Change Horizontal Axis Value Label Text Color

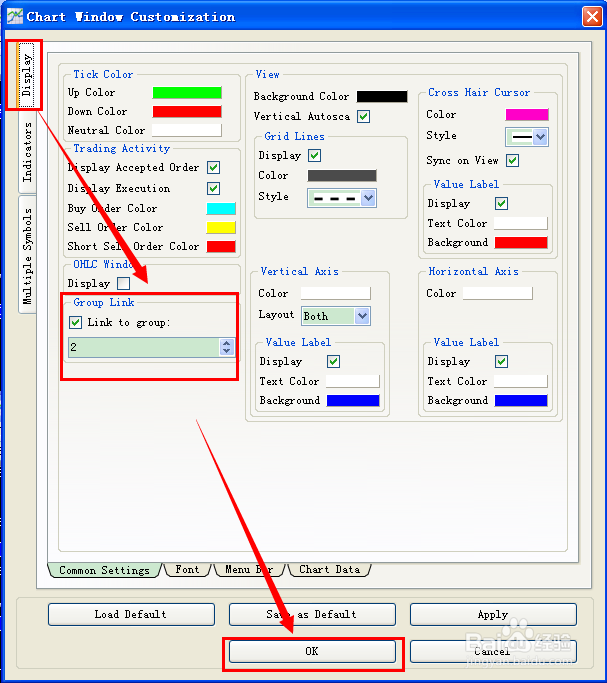(x=521, y=382)
